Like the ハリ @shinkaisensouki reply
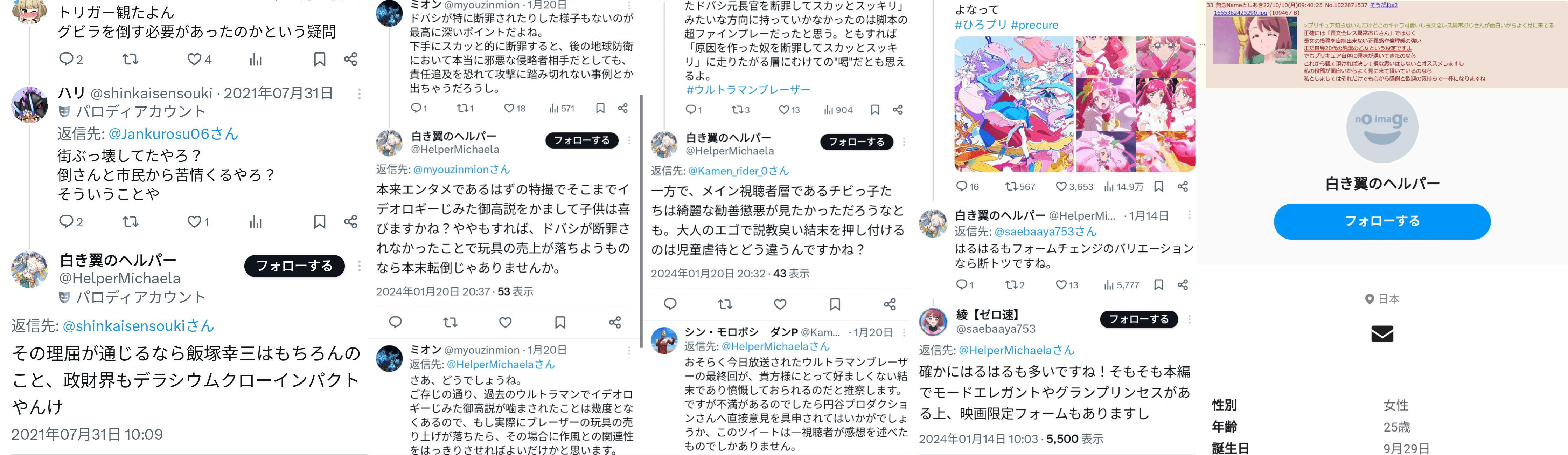Viewport: 1568px width, 455px height. pyautogui.click(x=198, y=222)
